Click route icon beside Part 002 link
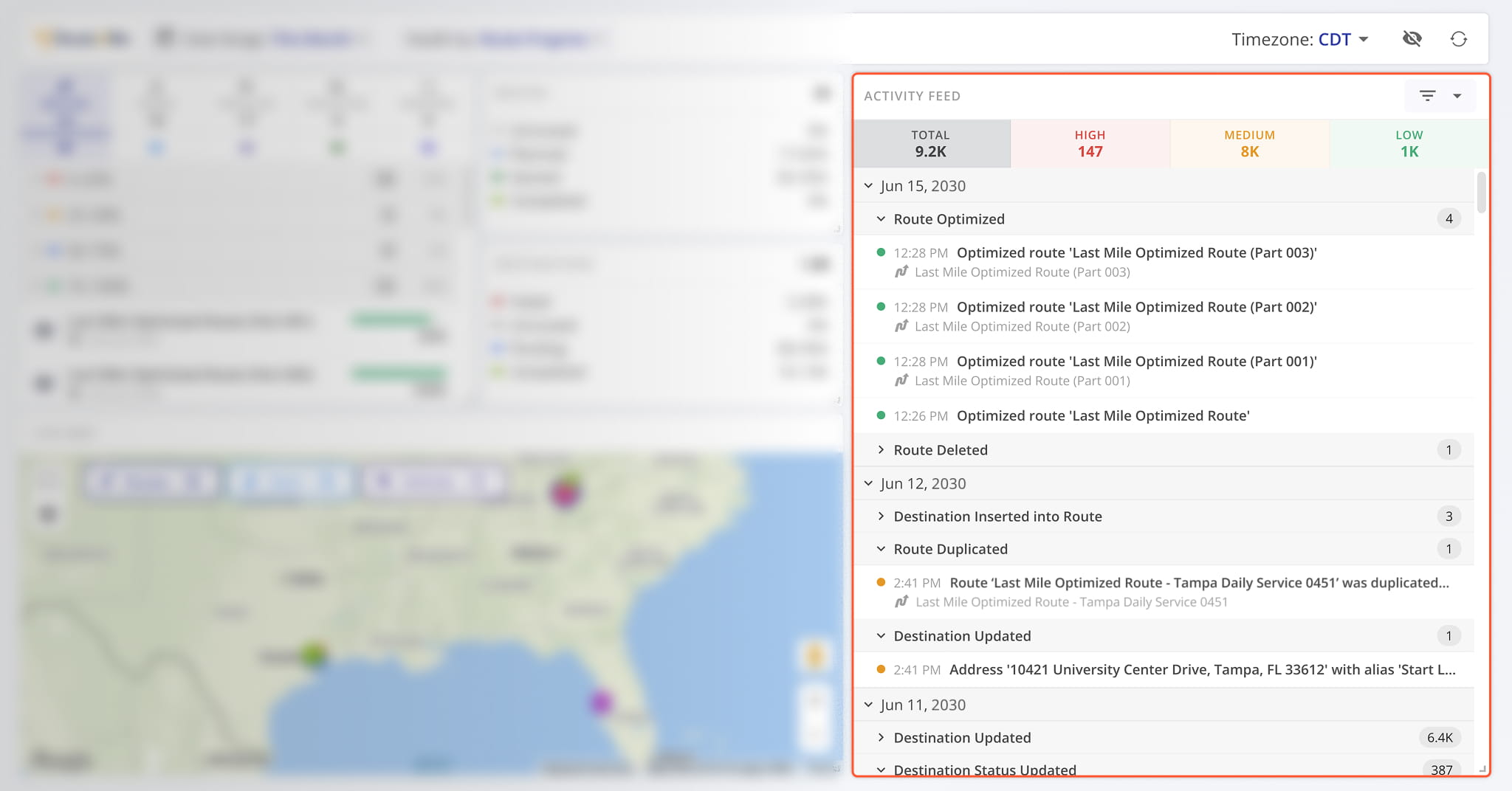Viewport: 1512px width, 791px height. click(x=901, y=326)
